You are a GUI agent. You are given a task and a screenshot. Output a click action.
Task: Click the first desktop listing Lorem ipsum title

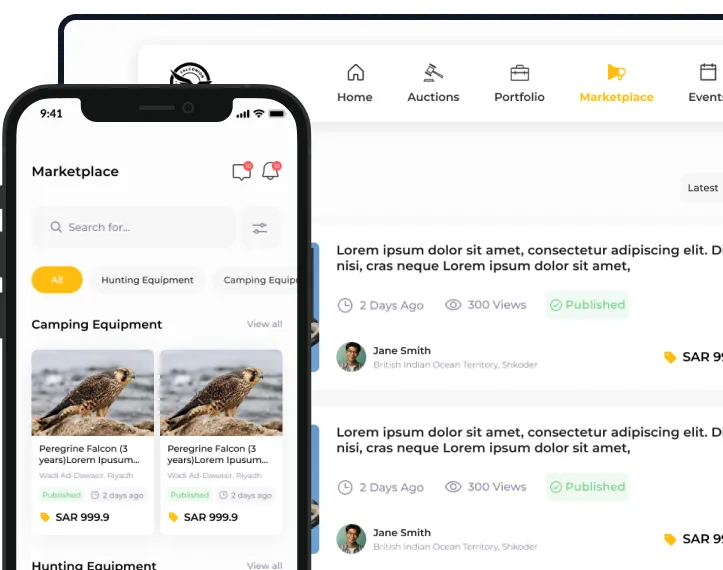point(529,258)
